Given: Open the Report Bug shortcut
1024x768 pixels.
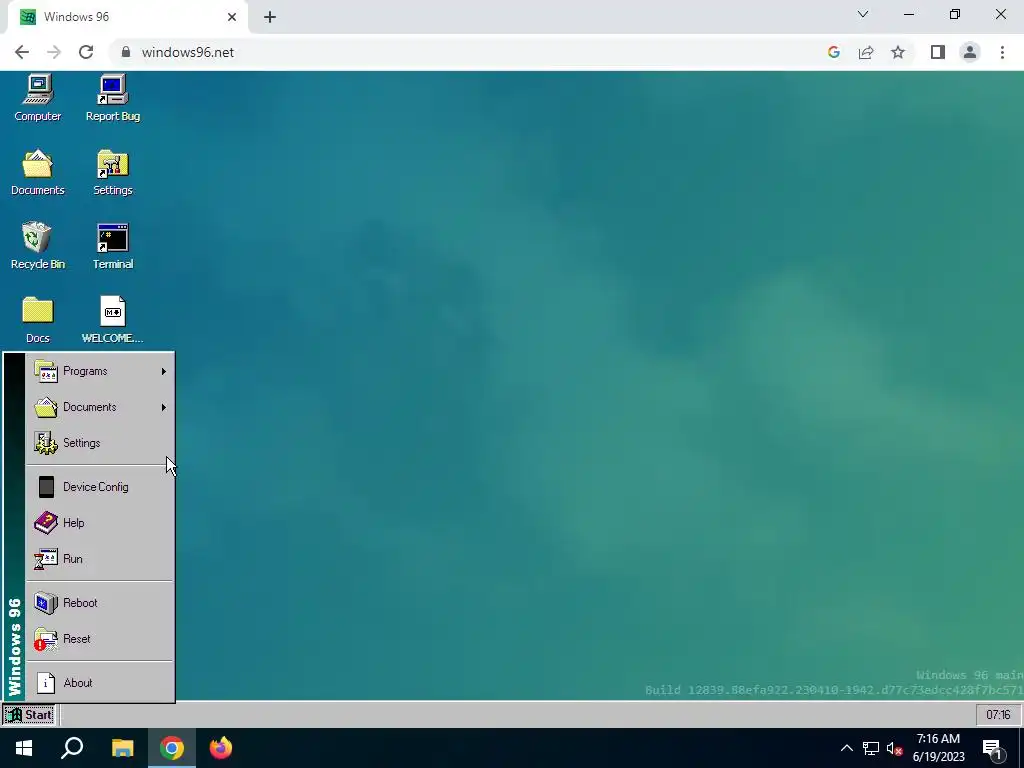Looking at the screenshot, I should (x=112, y=98).
